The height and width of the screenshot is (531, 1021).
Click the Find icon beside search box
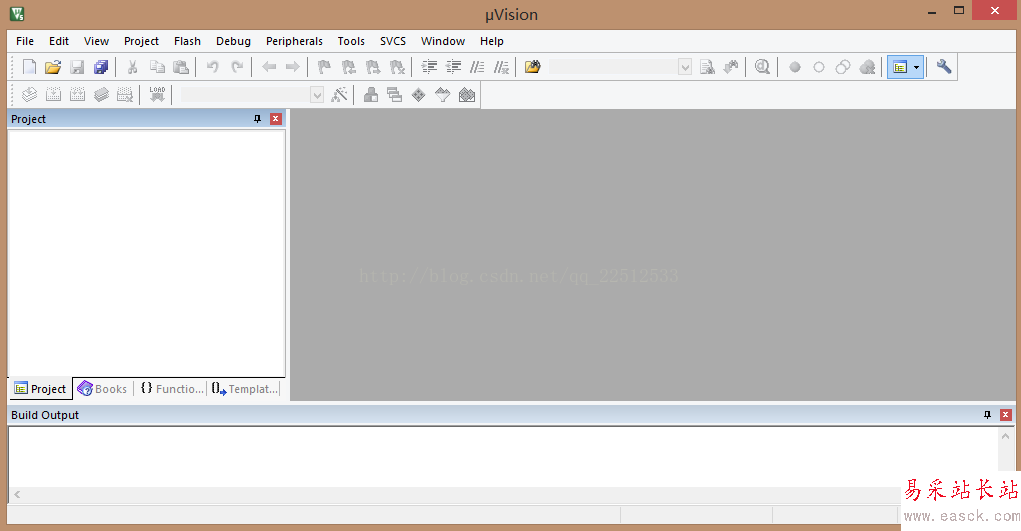[707, 66]
